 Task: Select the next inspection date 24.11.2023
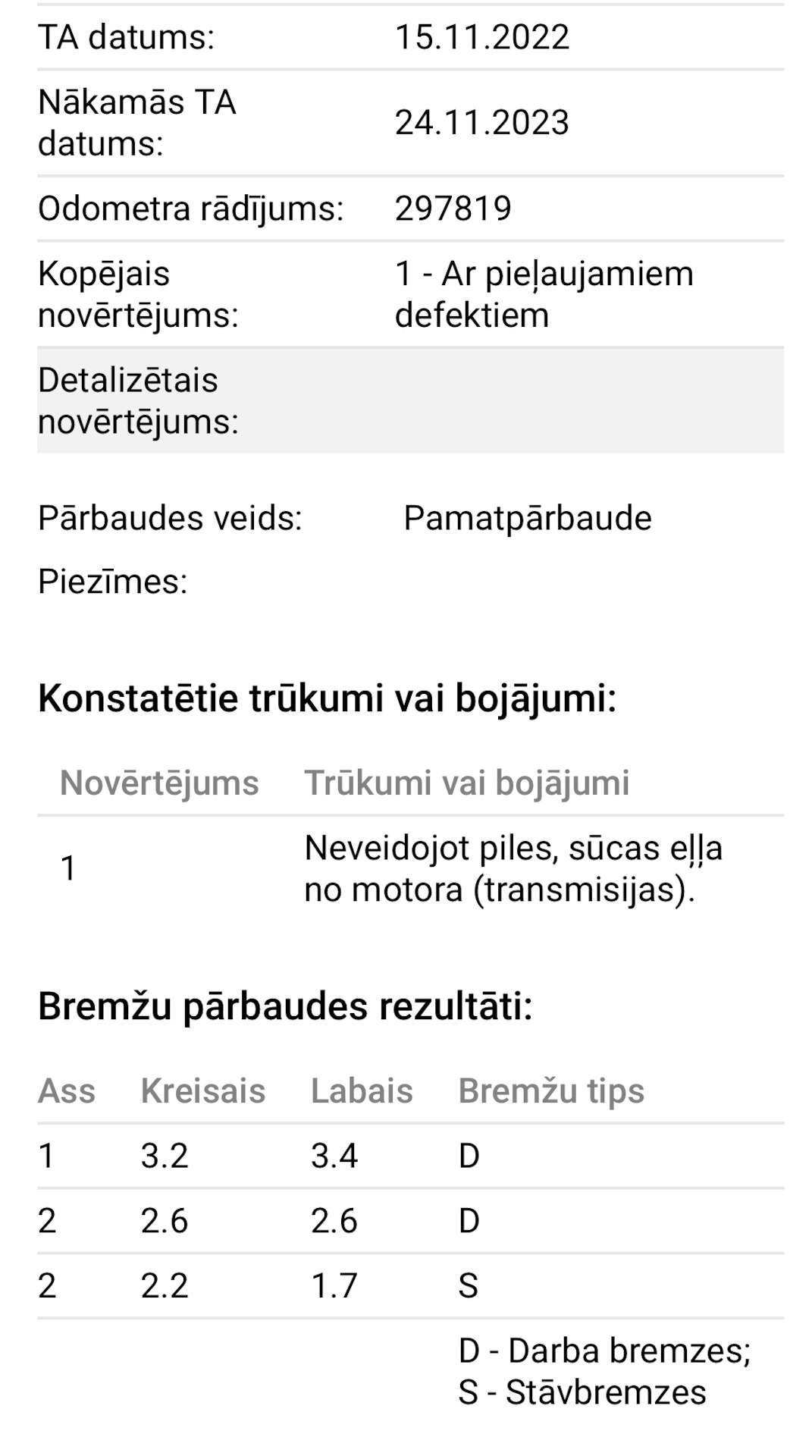(481, 123)
